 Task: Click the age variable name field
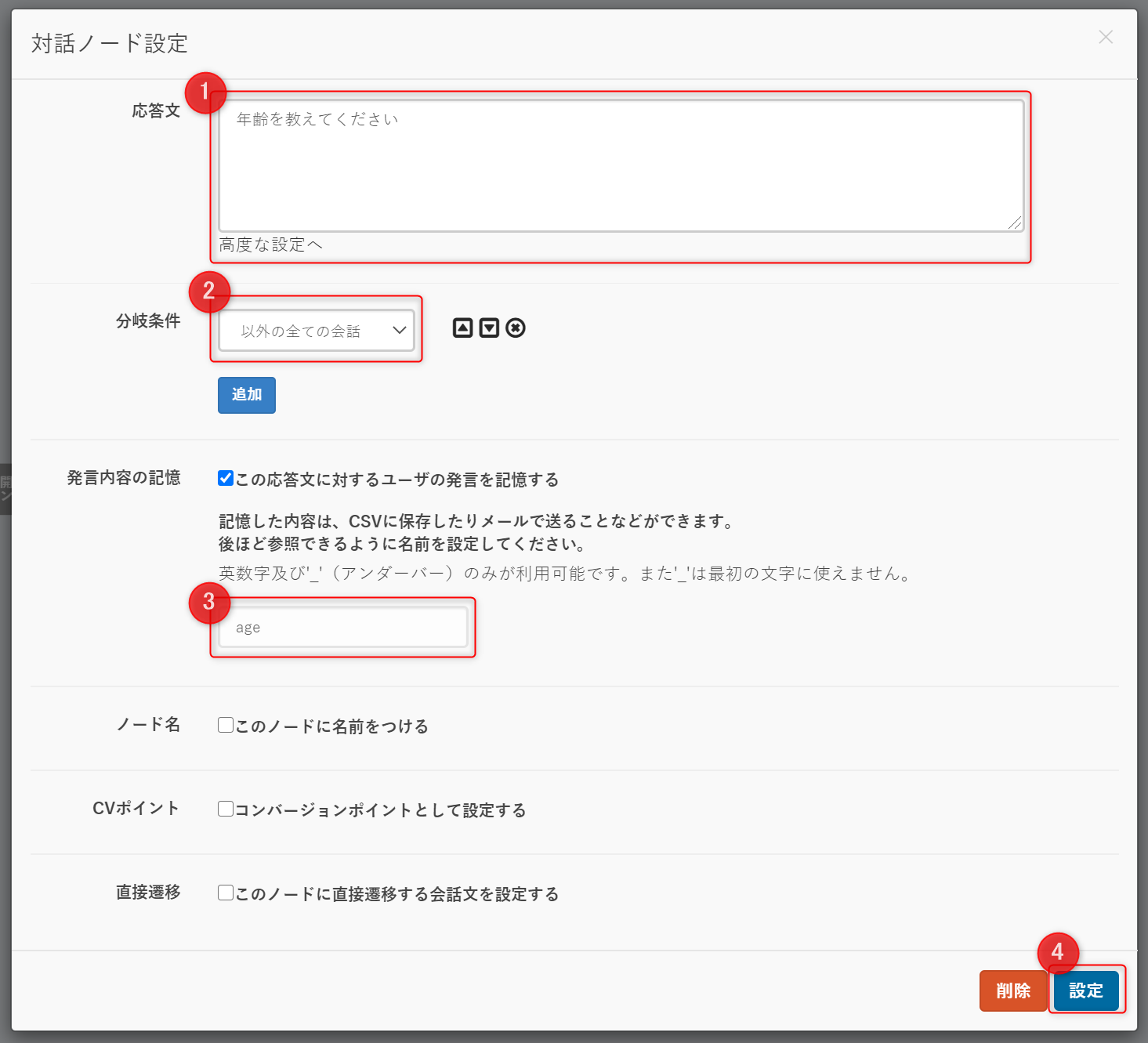(x=343, y=628)
